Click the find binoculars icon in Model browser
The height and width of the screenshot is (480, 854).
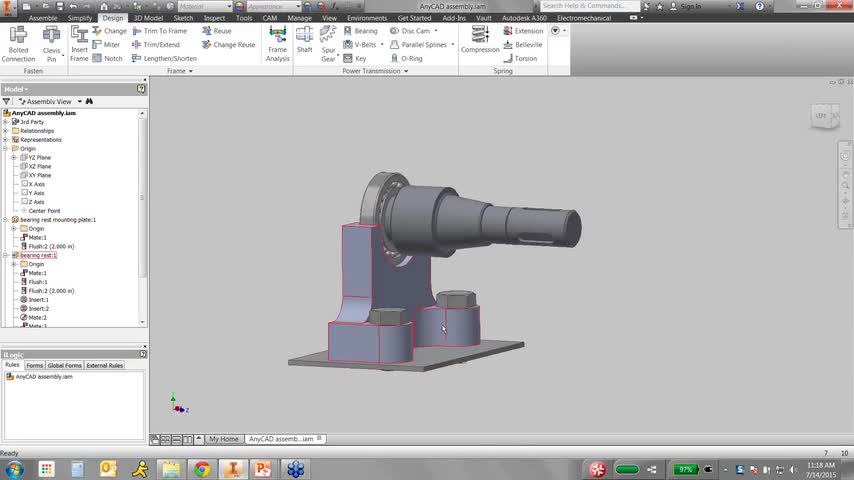click(89, 101)
